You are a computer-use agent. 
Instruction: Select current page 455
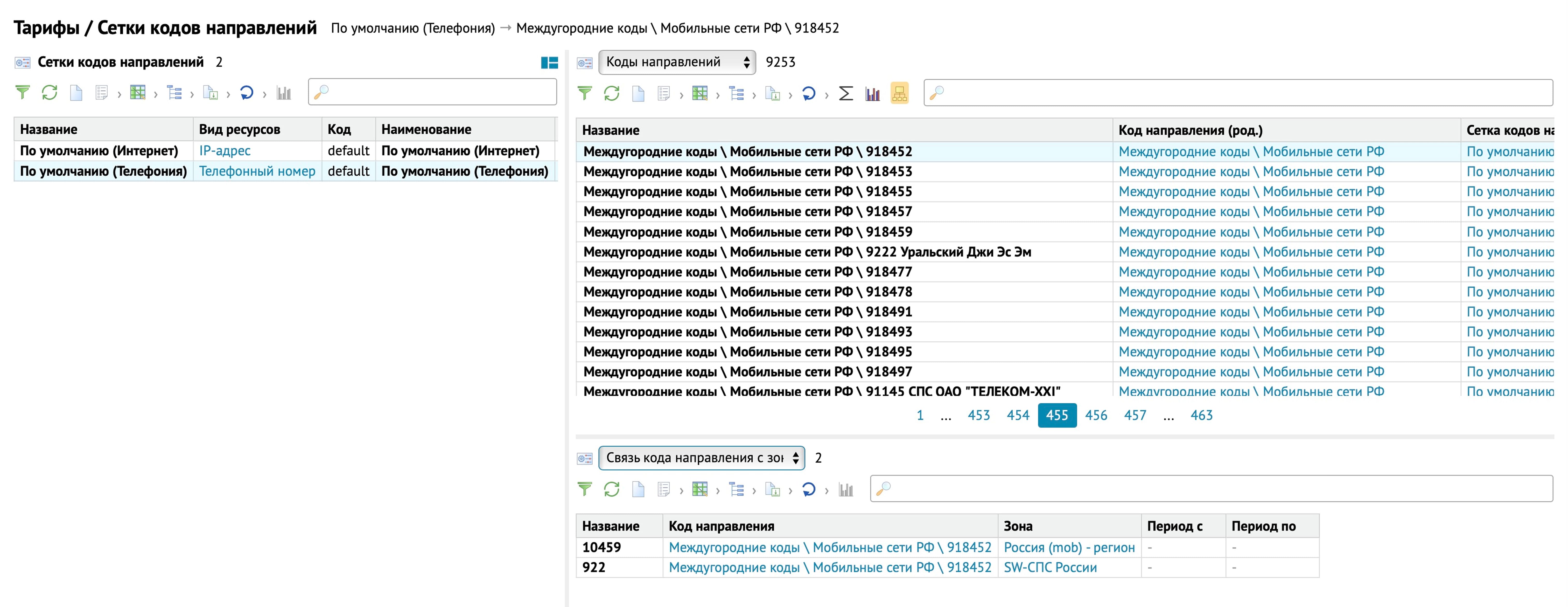pos(1057,415)
